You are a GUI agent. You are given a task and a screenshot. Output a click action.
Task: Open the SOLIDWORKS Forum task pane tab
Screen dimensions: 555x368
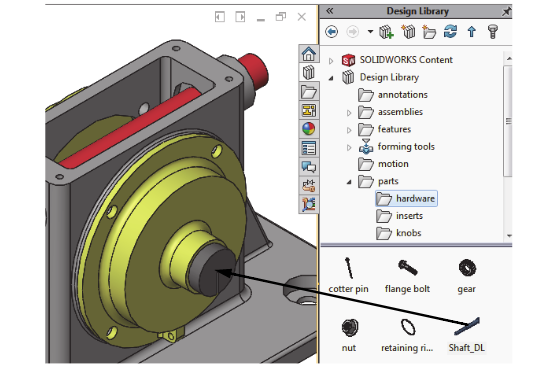pos(309,166)
